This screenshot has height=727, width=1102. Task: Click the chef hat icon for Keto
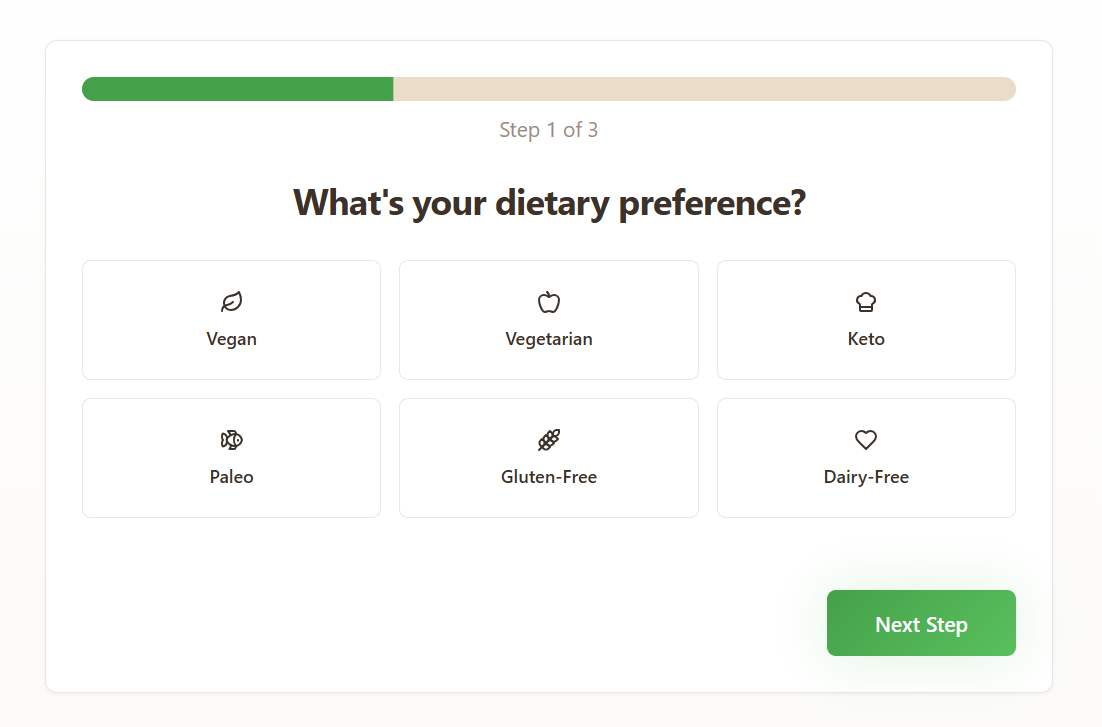coord(866,302)
